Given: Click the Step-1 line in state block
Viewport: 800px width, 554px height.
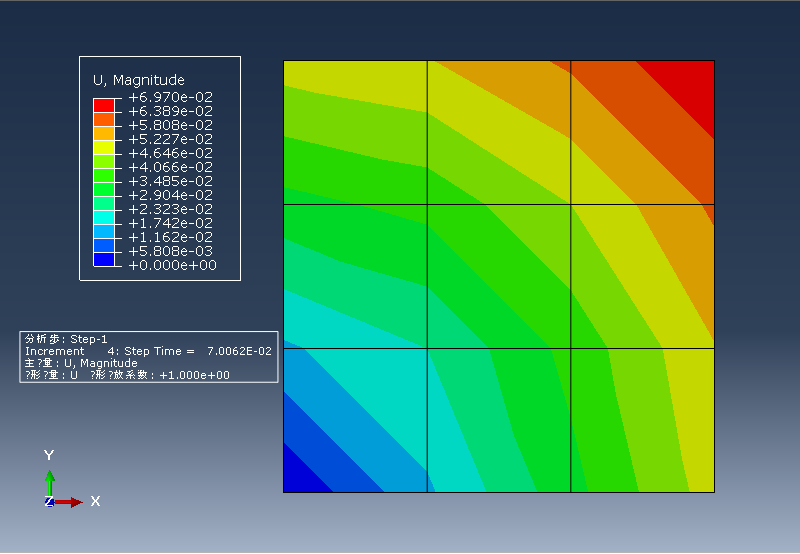Looking at the screenshot, I should tap(66, 339).
